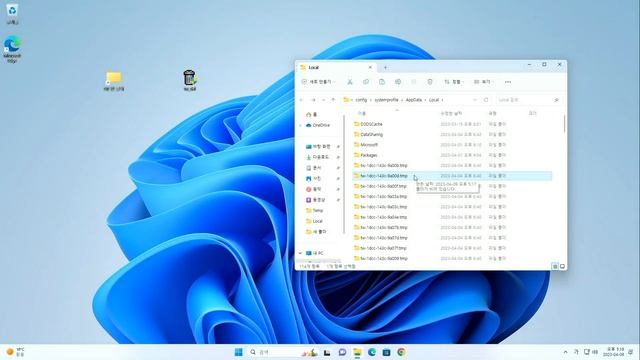Select the Local tab in Explorer

(336, 67)
